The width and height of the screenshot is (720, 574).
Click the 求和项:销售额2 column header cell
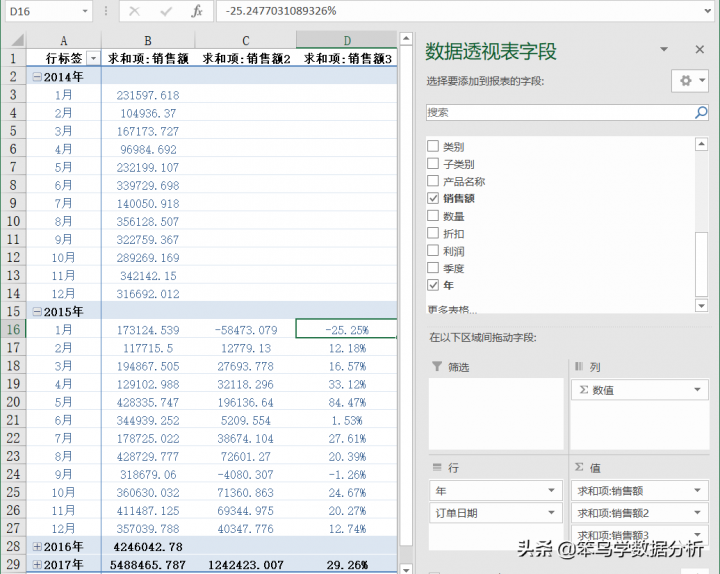[x=246, y=58]
